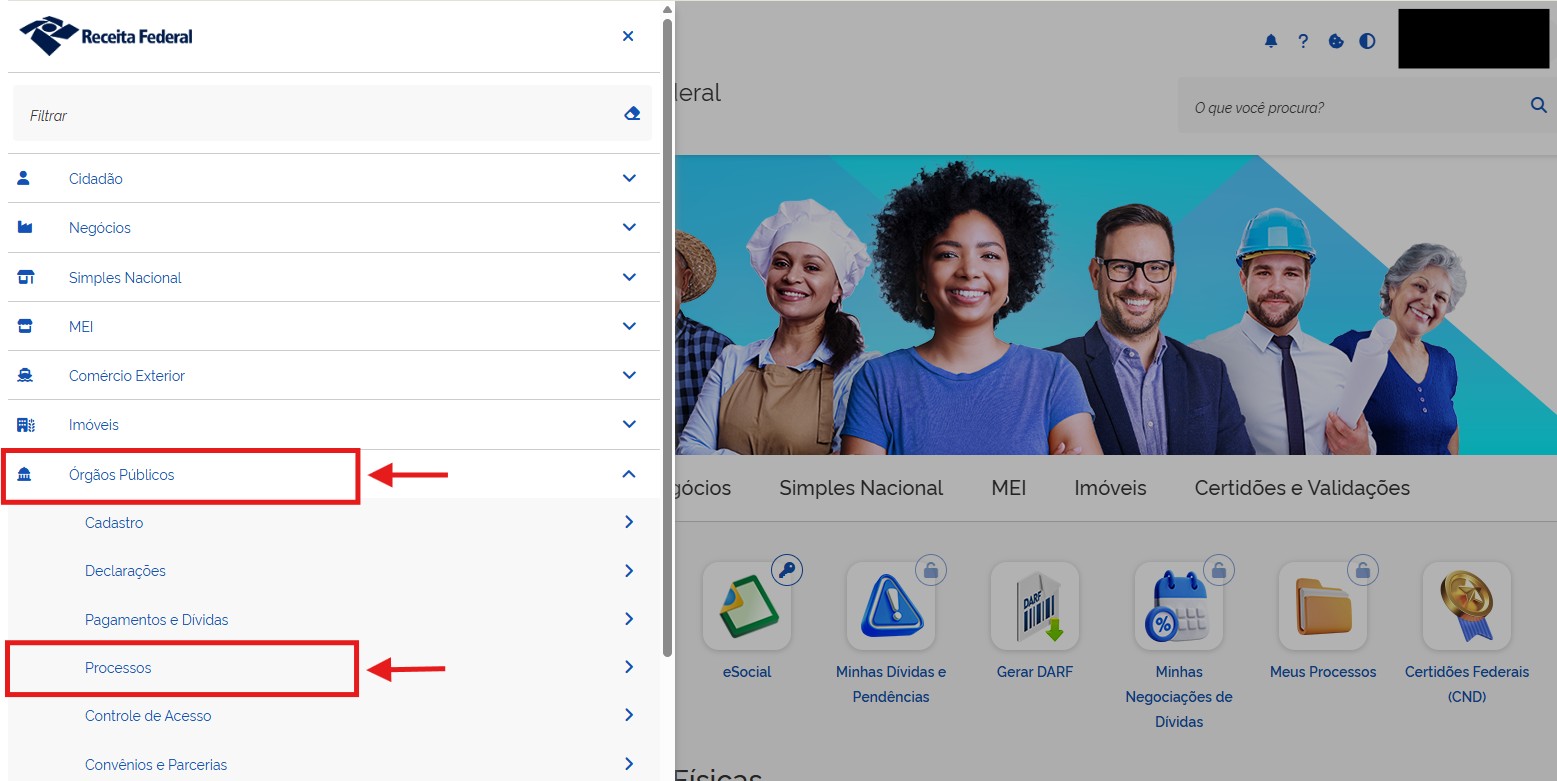Open the eSocial service icon
This screenshot has width=1557, height=781.
pos(747,606)
